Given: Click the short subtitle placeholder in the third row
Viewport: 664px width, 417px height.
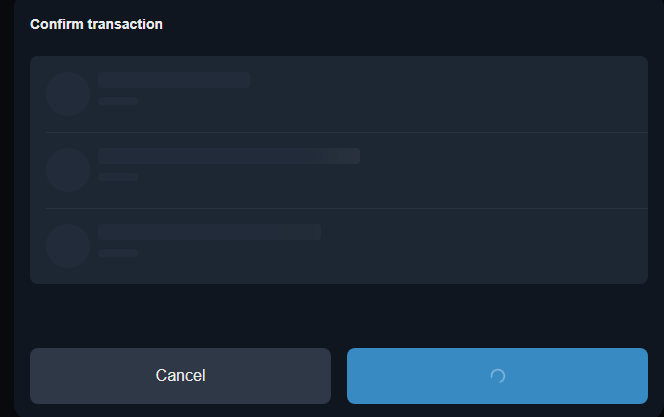Looking at the screenshot, I should [x=118, y=253].
